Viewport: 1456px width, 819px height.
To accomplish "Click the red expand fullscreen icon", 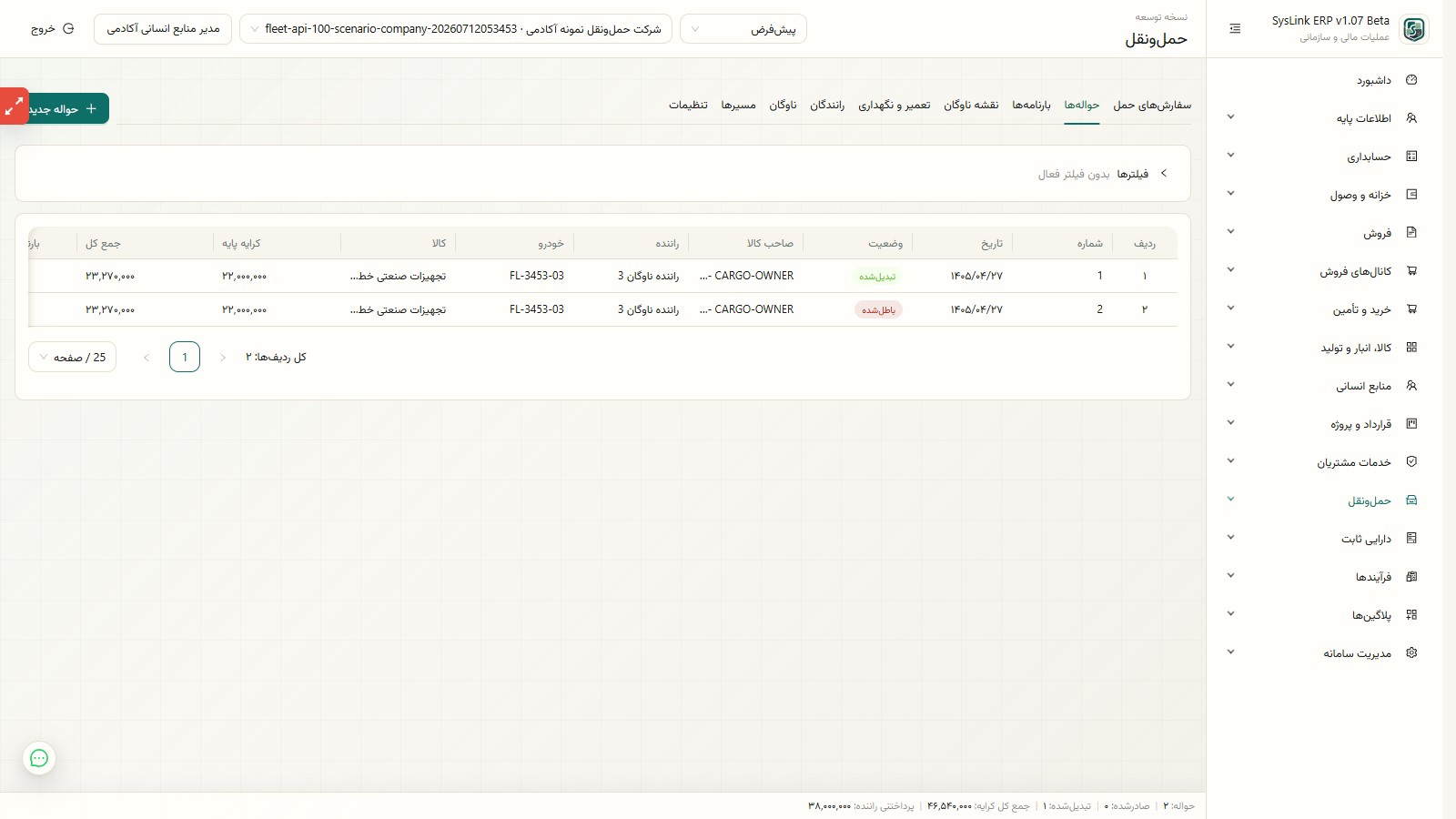I will coord(14,106).
